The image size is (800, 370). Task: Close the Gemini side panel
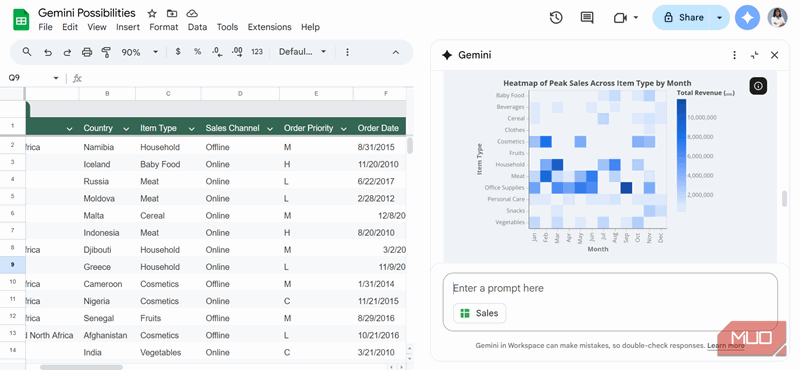774,55
